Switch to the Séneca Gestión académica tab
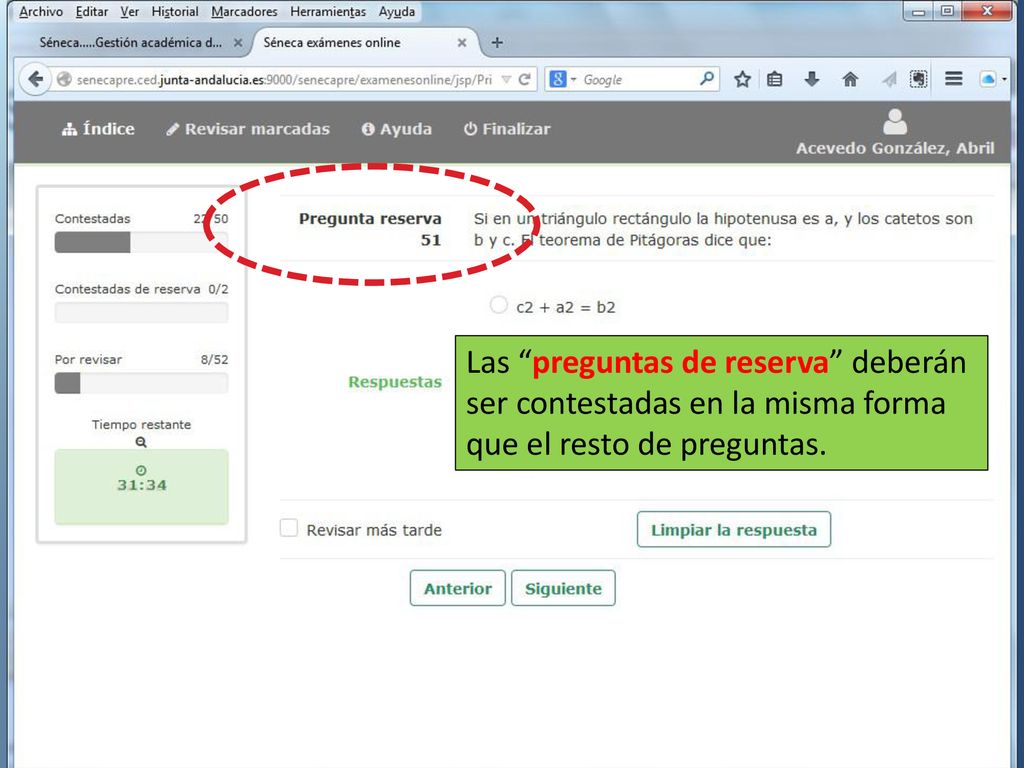The image size is (1024, 768). tap(131, 42)
